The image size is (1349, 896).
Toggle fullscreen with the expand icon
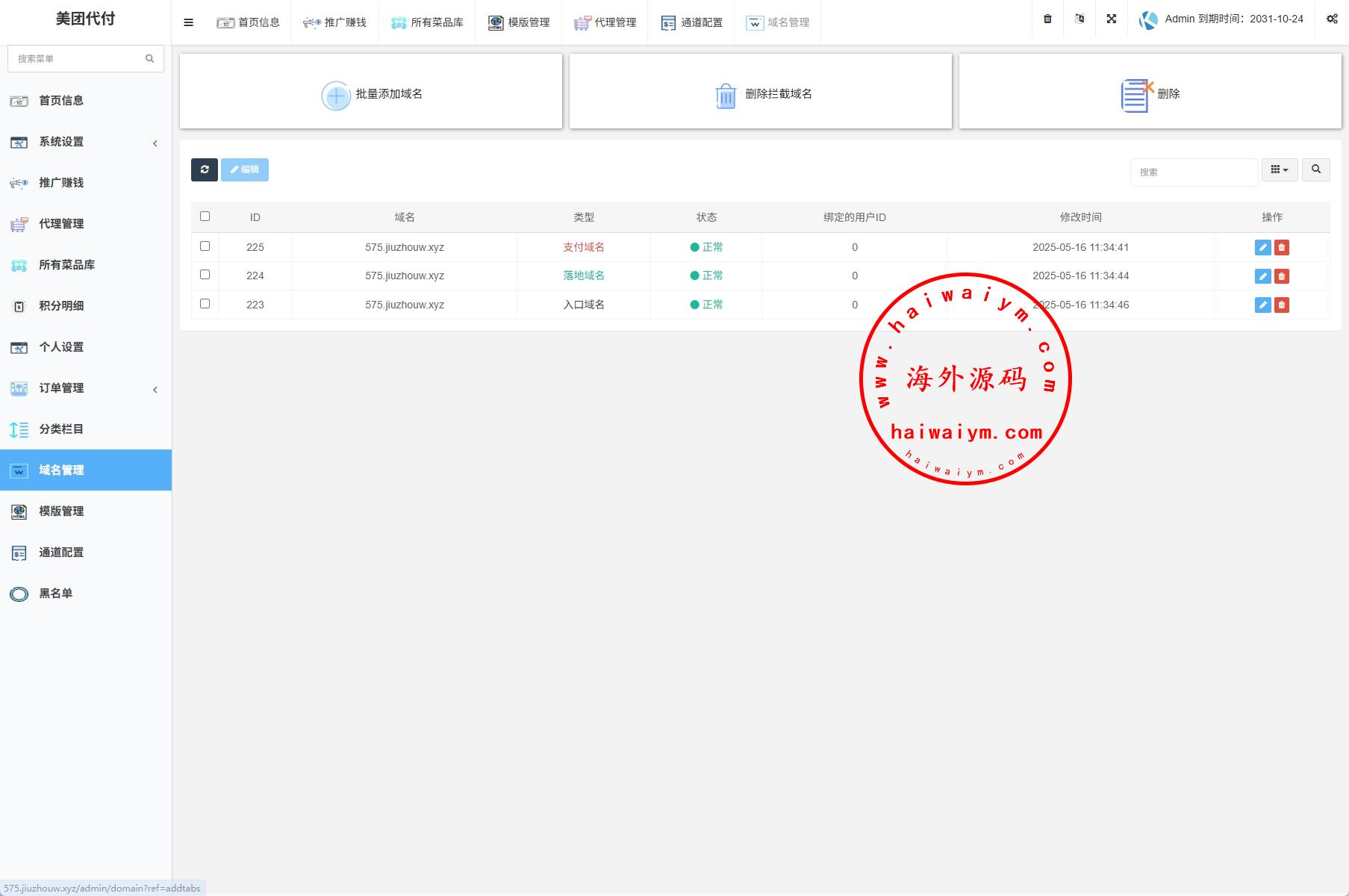[x=1111, y=19]
